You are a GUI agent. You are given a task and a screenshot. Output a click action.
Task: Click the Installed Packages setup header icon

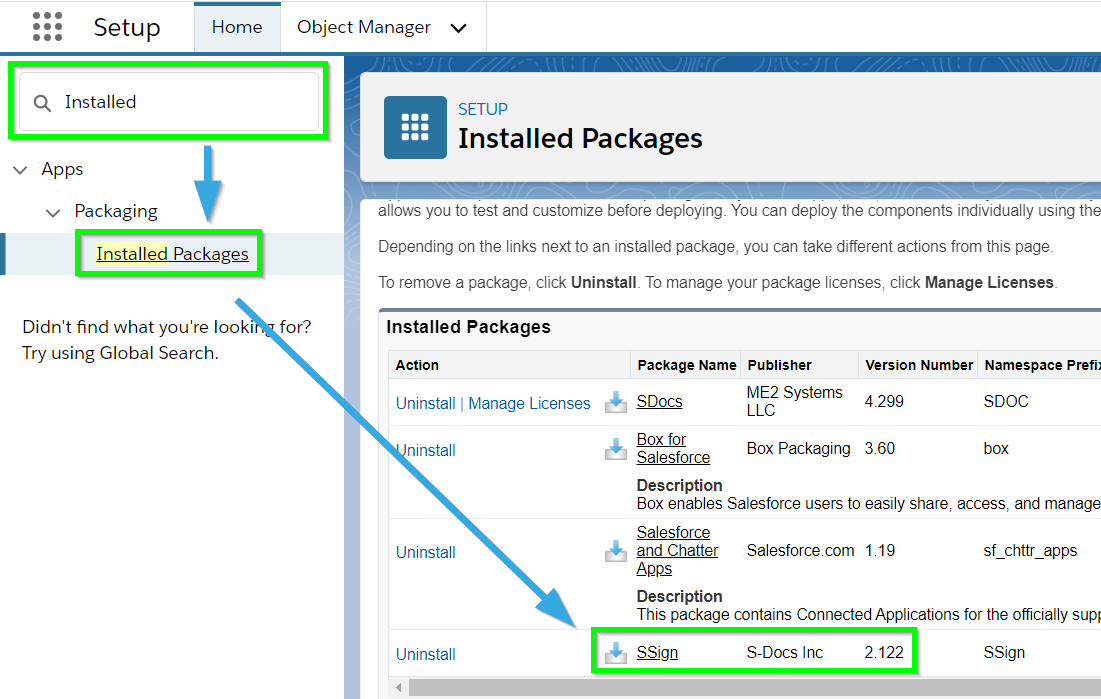pos(415,127)
